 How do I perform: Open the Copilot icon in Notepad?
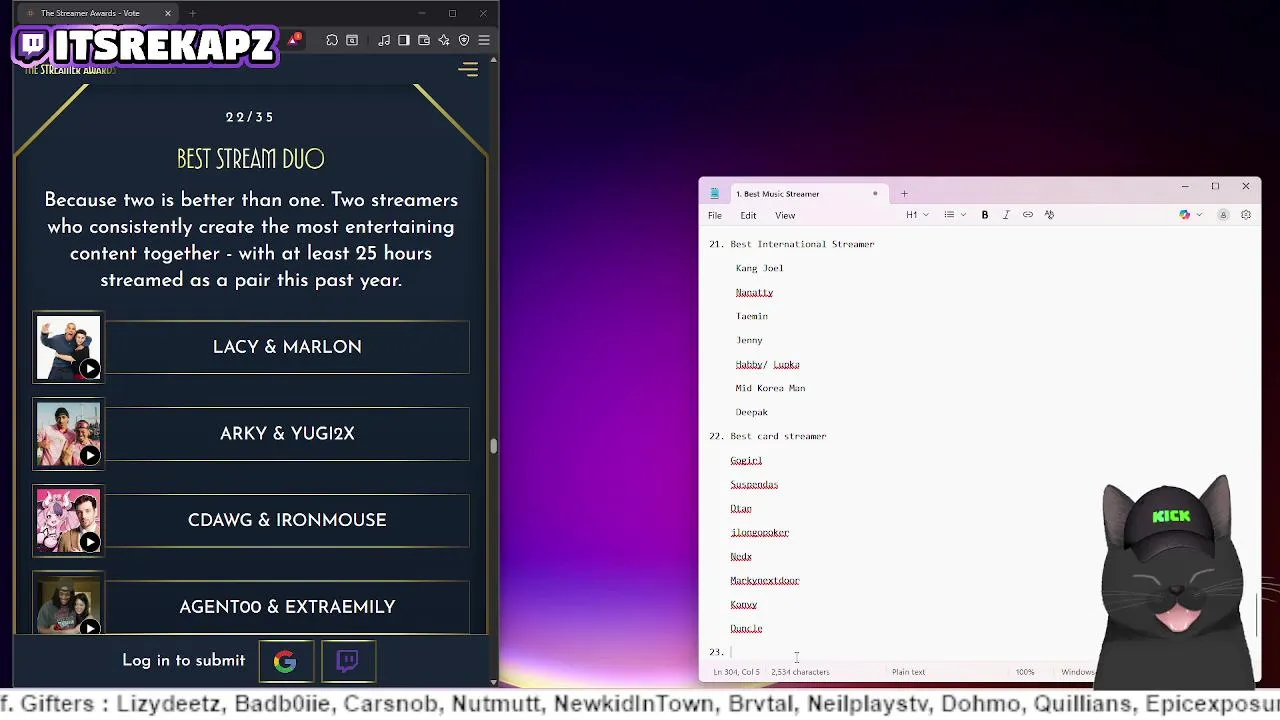[1185, 215]
